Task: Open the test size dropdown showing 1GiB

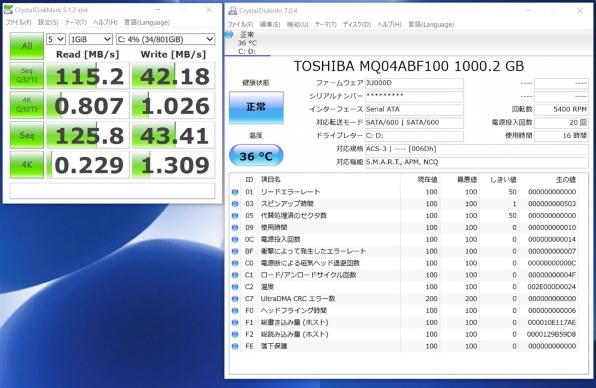Action: coord(90,39)
